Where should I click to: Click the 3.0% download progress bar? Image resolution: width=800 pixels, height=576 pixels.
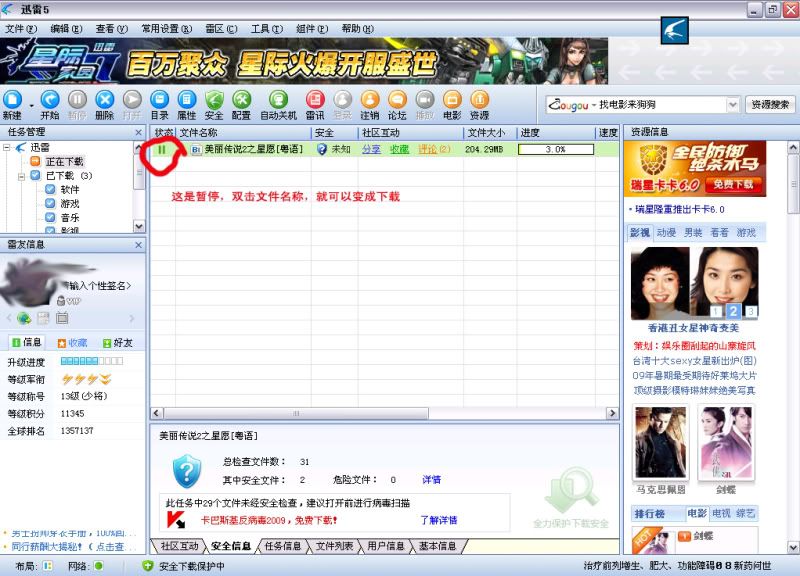click(556, 149)
